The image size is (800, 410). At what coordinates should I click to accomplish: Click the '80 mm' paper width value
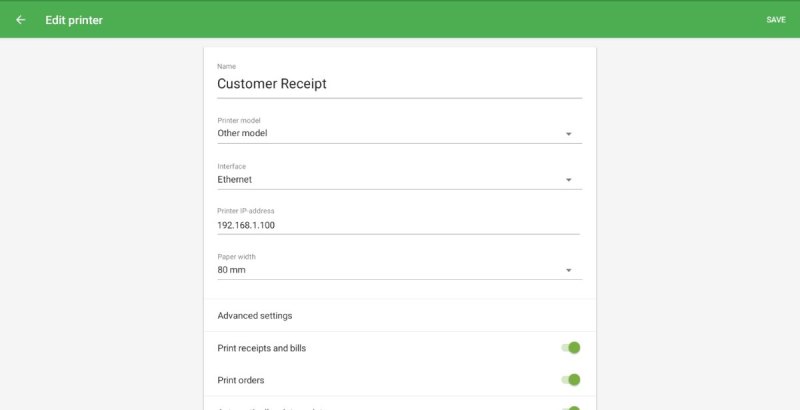click(x=232, y=270)
